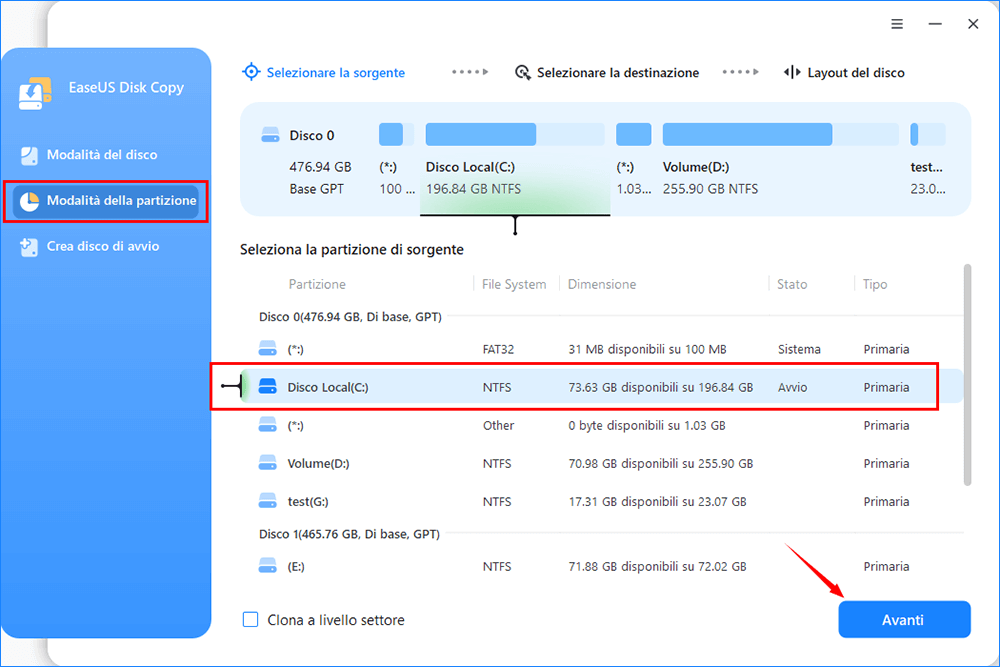Screen dimensions: 1000x667
Task: Click the Layout del disco icon
Action: click(792, 72)
